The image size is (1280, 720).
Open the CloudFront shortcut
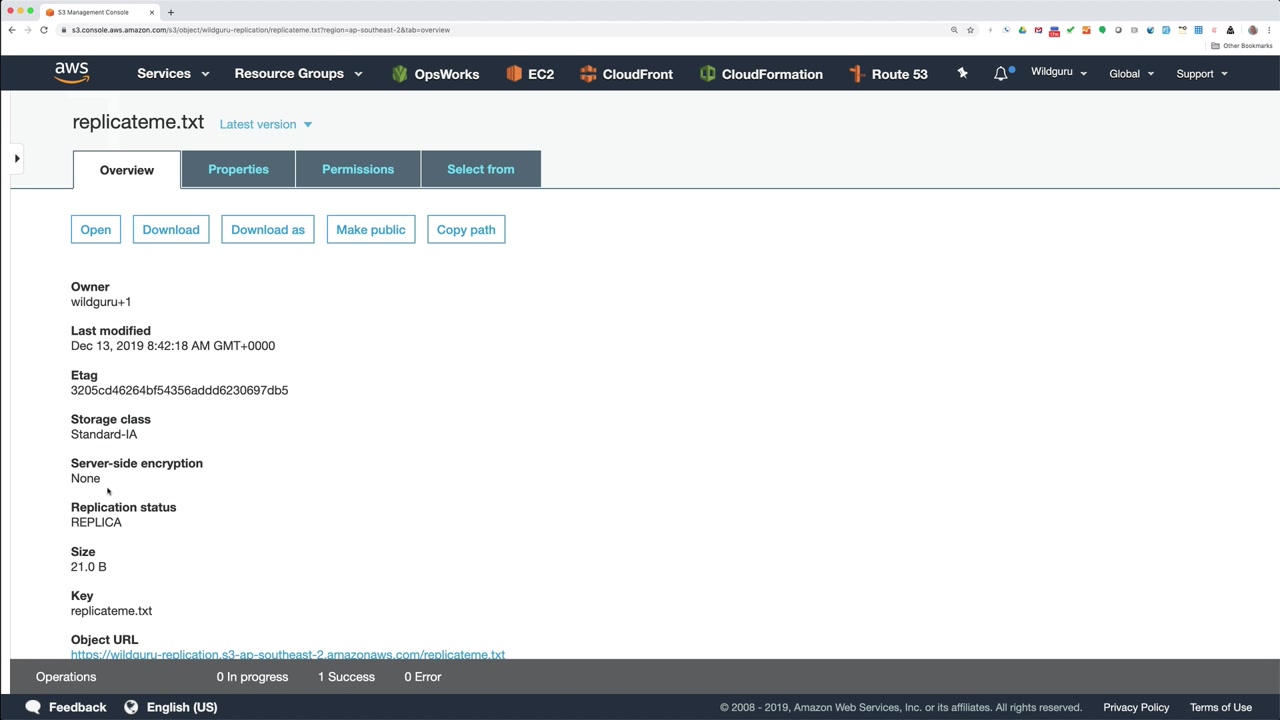[626, 74]
